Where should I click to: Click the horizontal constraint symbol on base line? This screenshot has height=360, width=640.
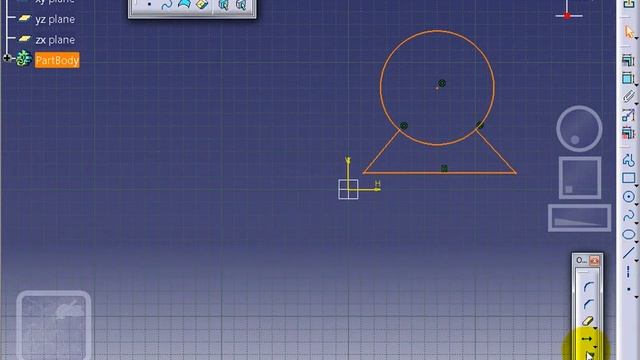click(x=444, y=168)
